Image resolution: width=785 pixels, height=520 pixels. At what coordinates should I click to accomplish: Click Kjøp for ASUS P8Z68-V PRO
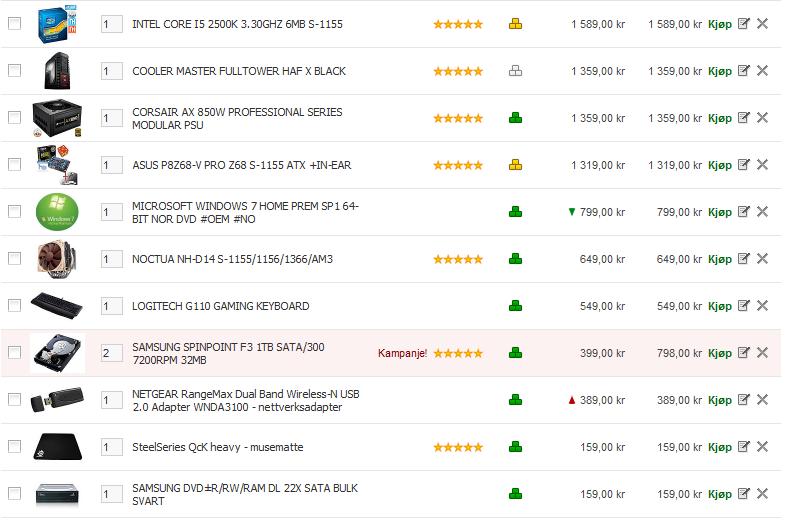tap(720, 166)
